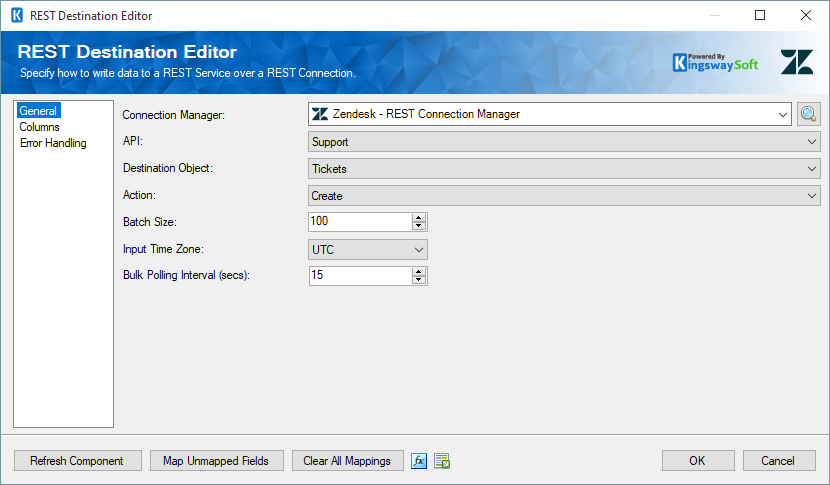
Task: Expand the Connection Manager dropdown
Action: click(x=782, y=114)
